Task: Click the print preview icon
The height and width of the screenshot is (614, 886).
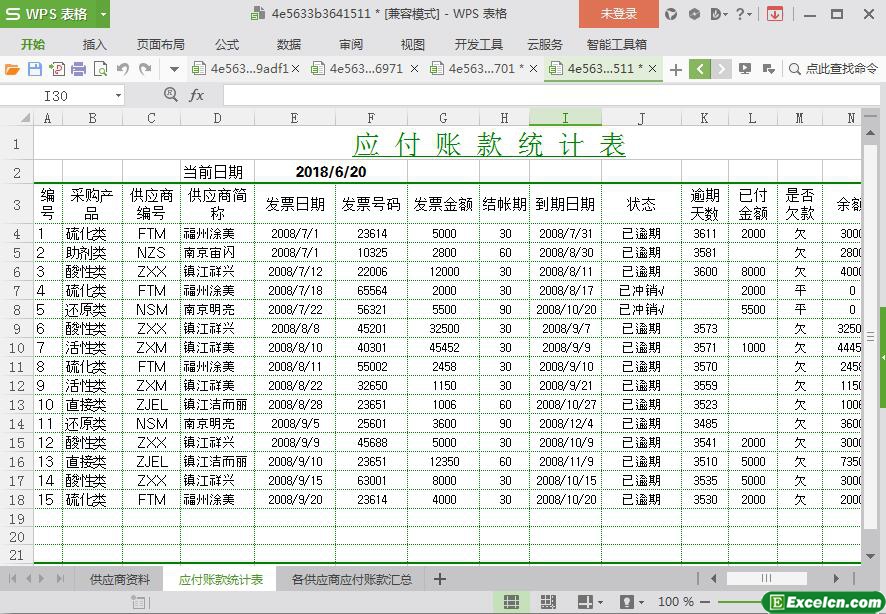Action: (x=100, y=69)
